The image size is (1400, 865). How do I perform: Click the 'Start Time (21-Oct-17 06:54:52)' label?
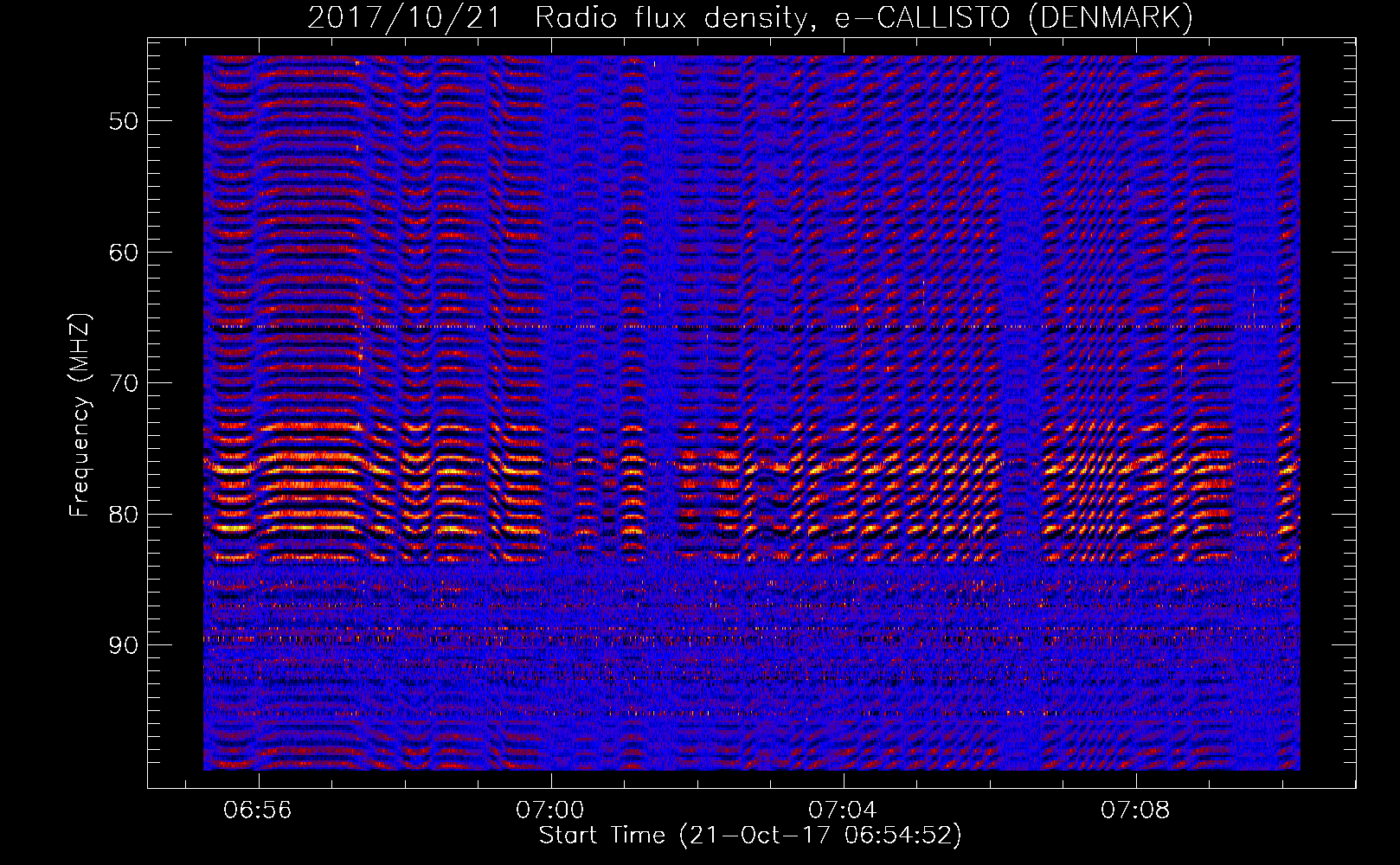coord(750,836)
